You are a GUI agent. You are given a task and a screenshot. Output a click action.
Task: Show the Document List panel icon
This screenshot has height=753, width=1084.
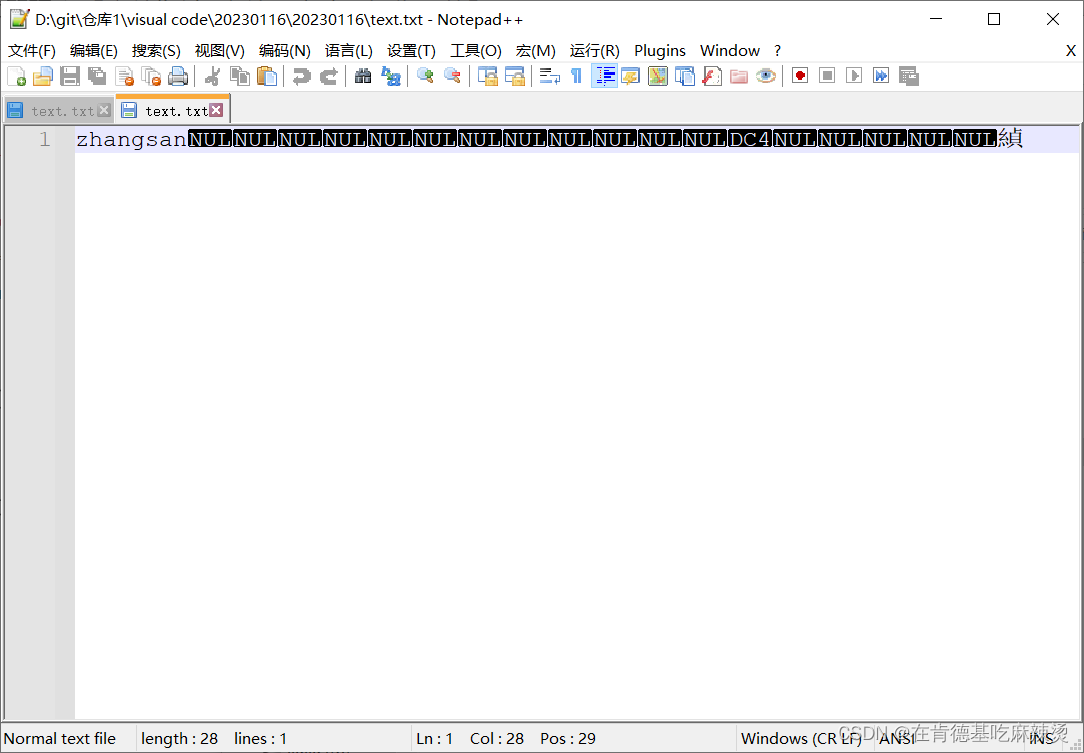coord(684,75)
